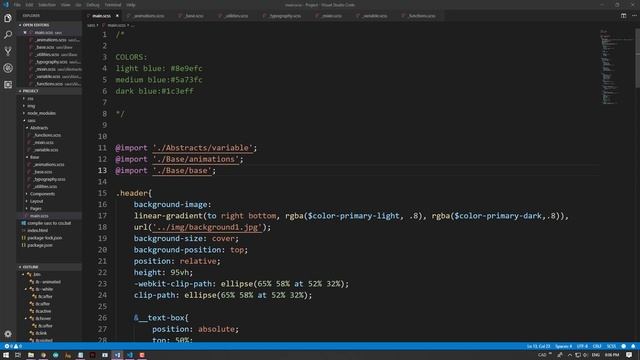Open the Manage gear in activity bar
Screen dimensions: 640x360
(x=8, y=334)
